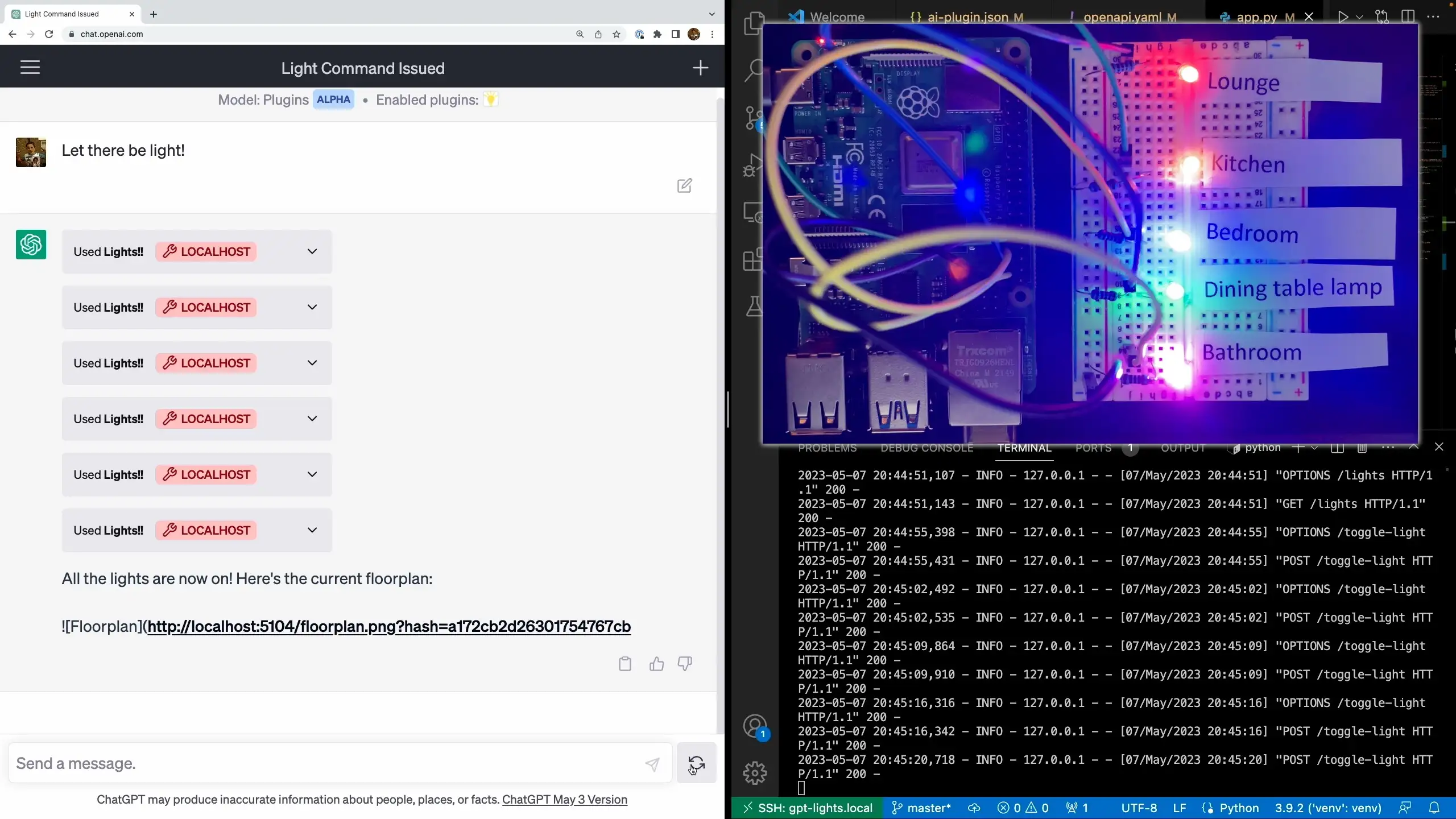
Task: Open VS Code Accounts icon
Action: (755, 727)
